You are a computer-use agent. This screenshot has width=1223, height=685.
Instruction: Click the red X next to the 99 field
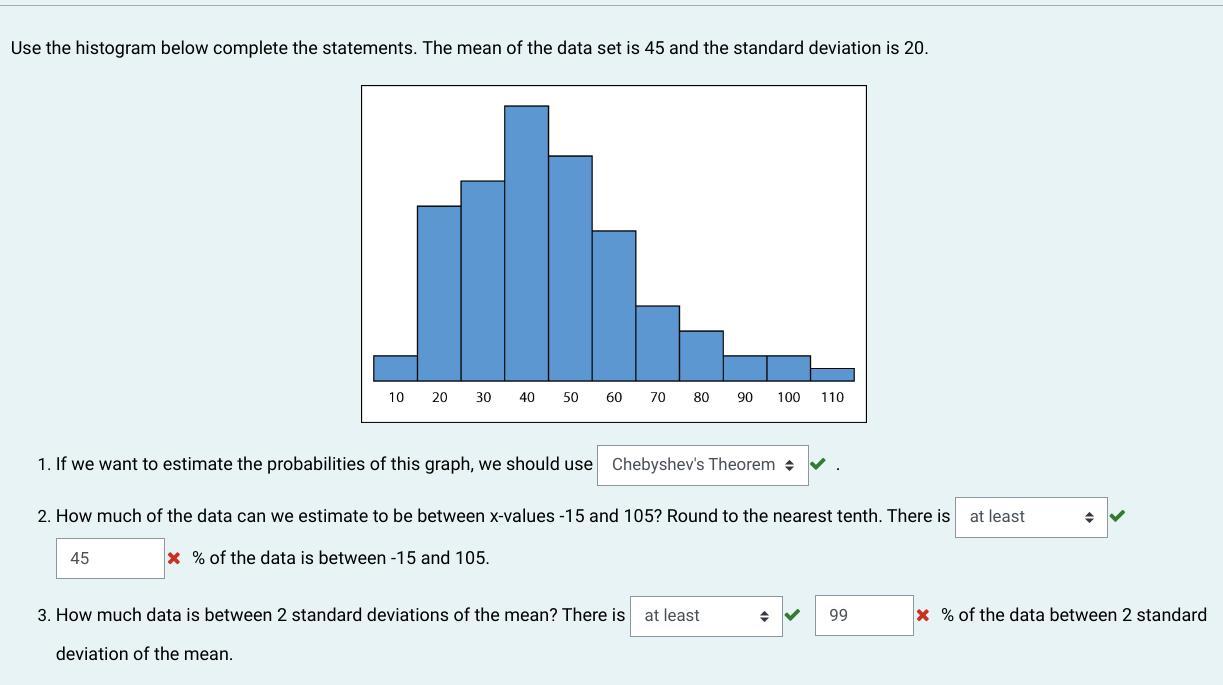922,615
